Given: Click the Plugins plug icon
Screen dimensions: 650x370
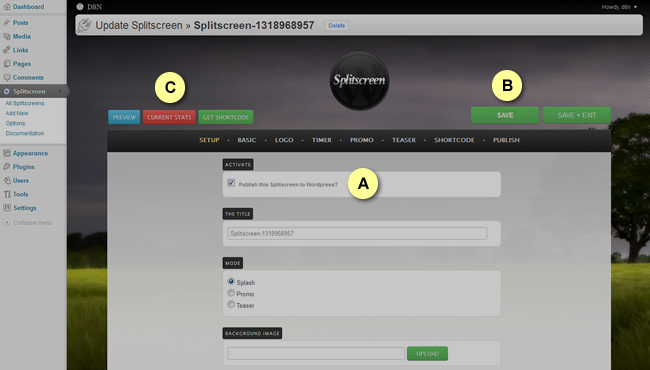Looking at the screenshot, I should [7, 167].
